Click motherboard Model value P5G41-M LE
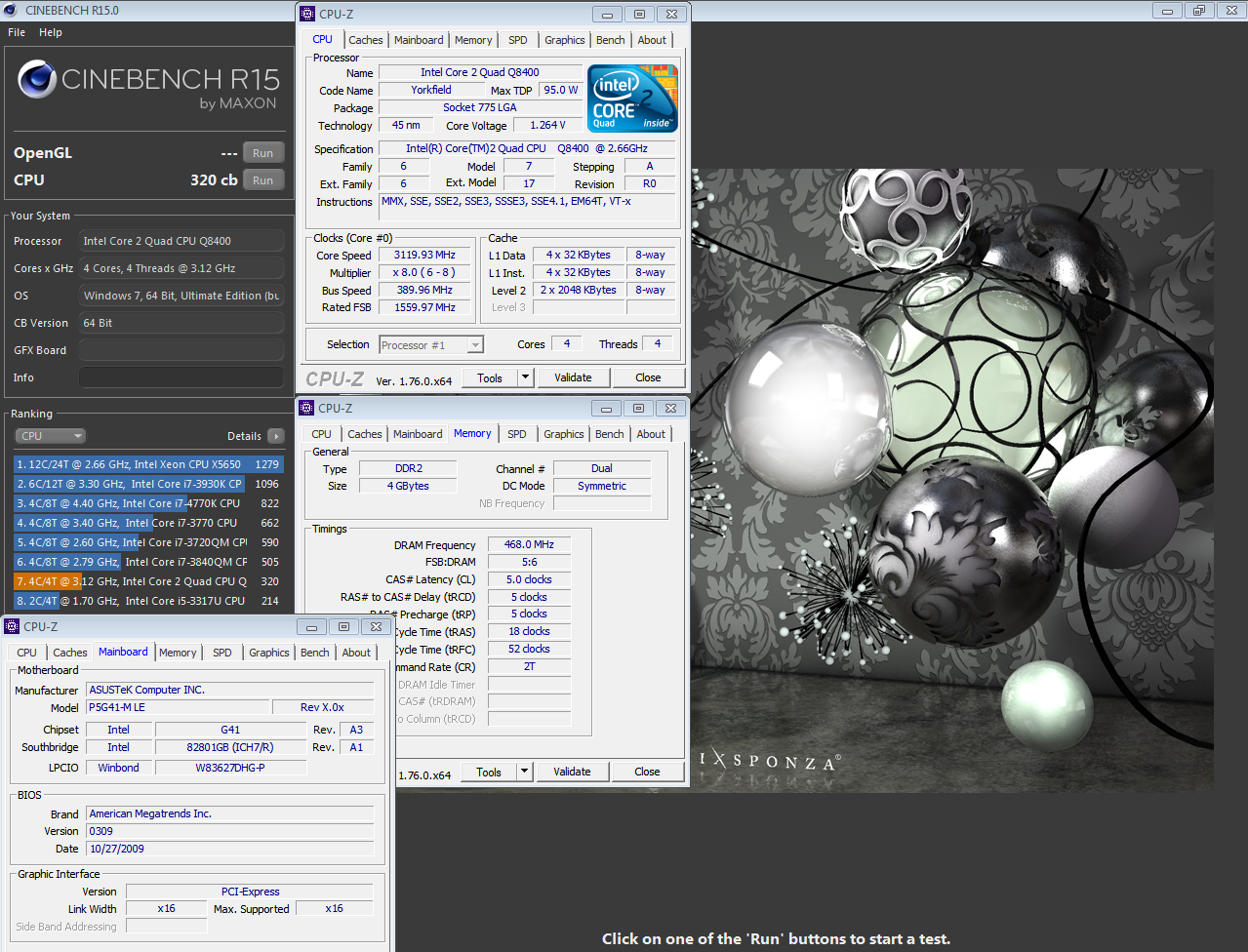The image size is (1248, 952). point(178,707)
